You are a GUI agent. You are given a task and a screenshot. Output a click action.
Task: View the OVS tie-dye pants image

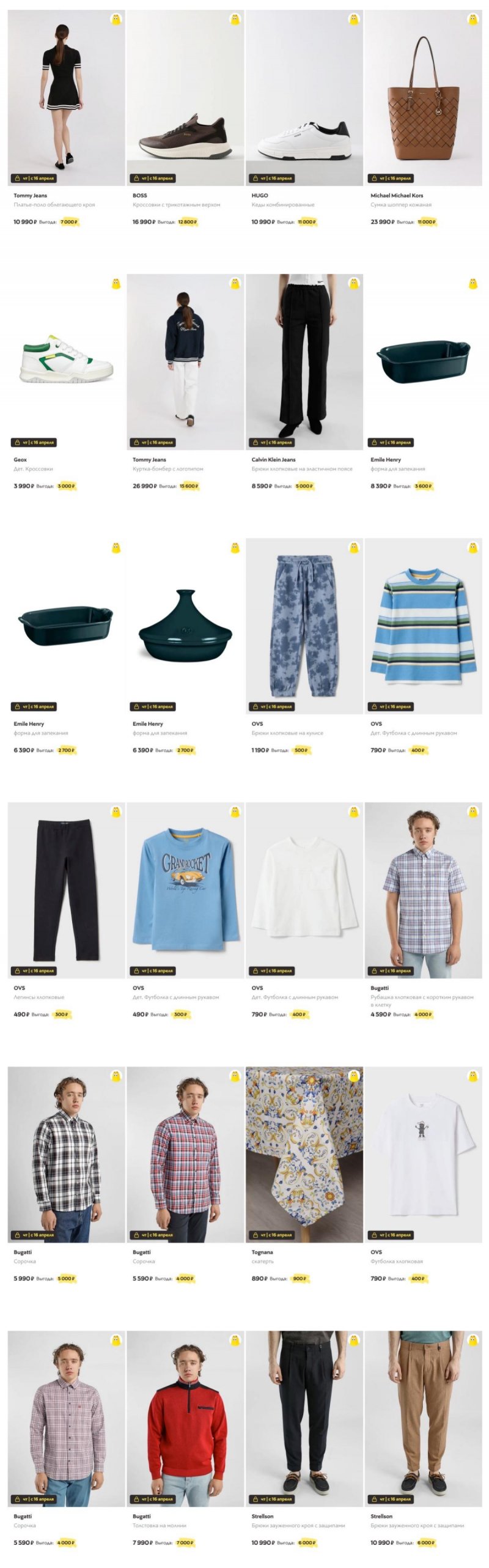coord(304,626)
